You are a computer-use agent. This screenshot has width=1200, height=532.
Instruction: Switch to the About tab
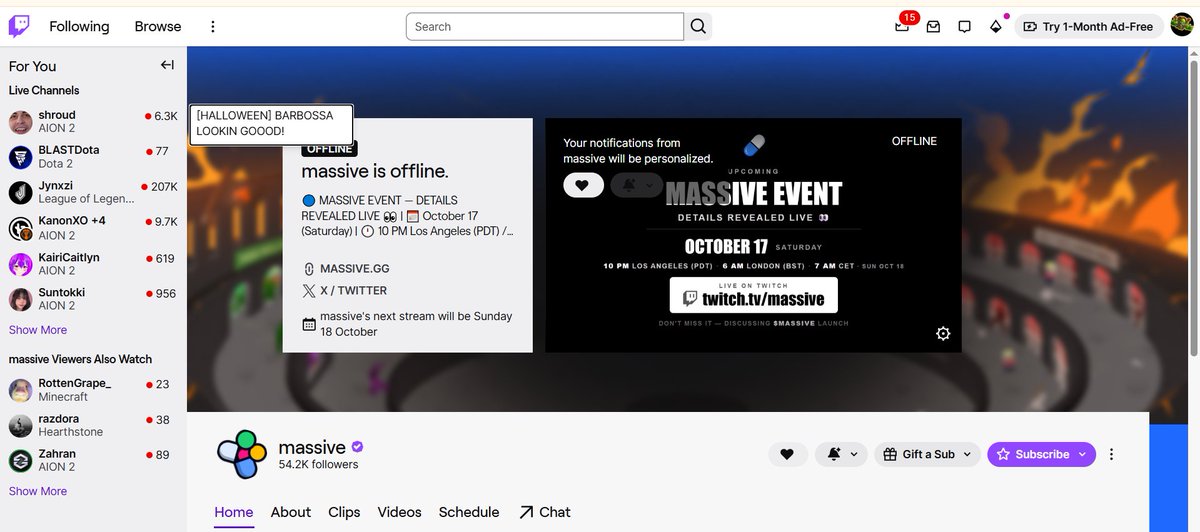tap(291, 512)
